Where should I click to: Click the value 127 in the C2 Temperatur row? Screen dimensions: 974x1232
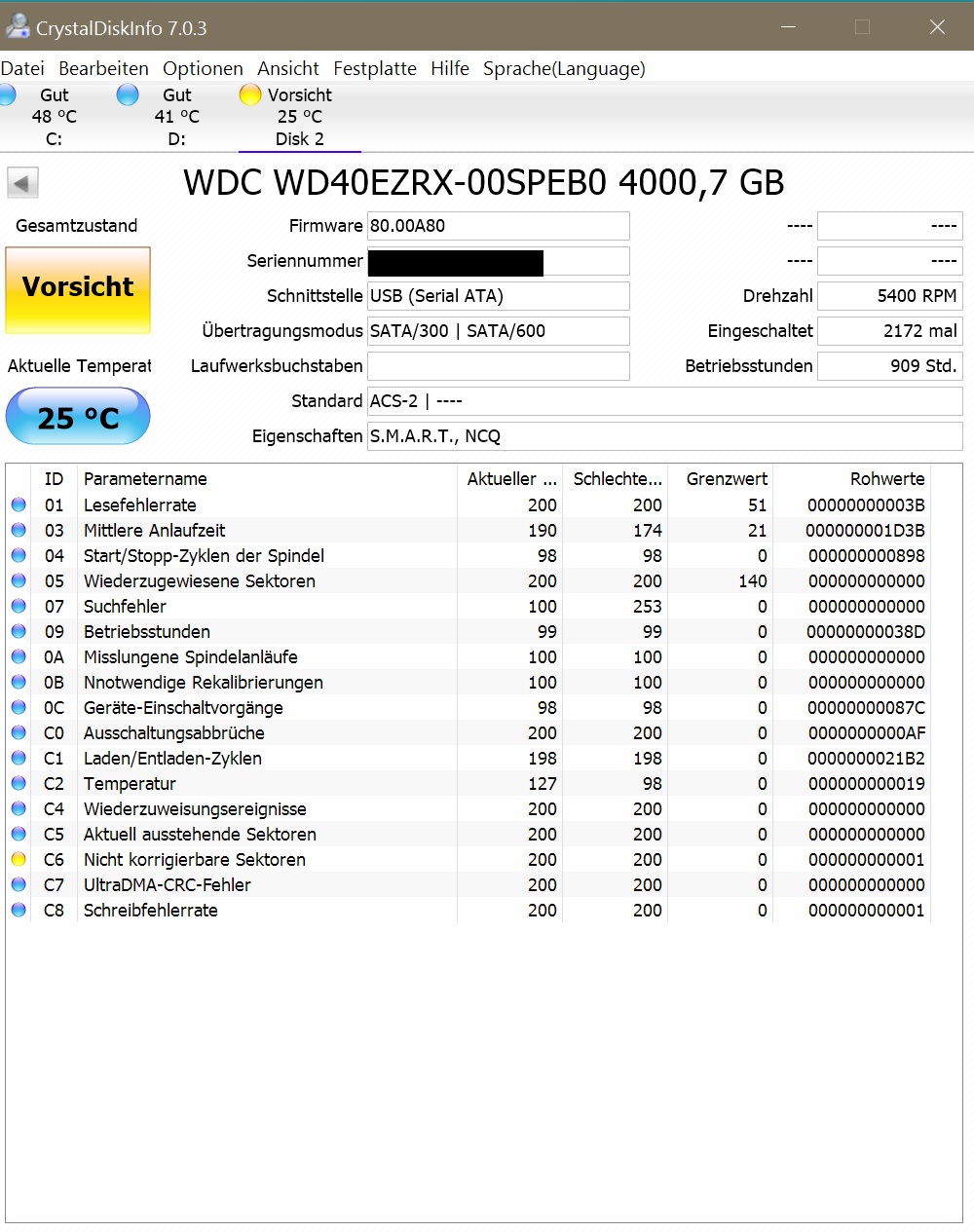543,783
